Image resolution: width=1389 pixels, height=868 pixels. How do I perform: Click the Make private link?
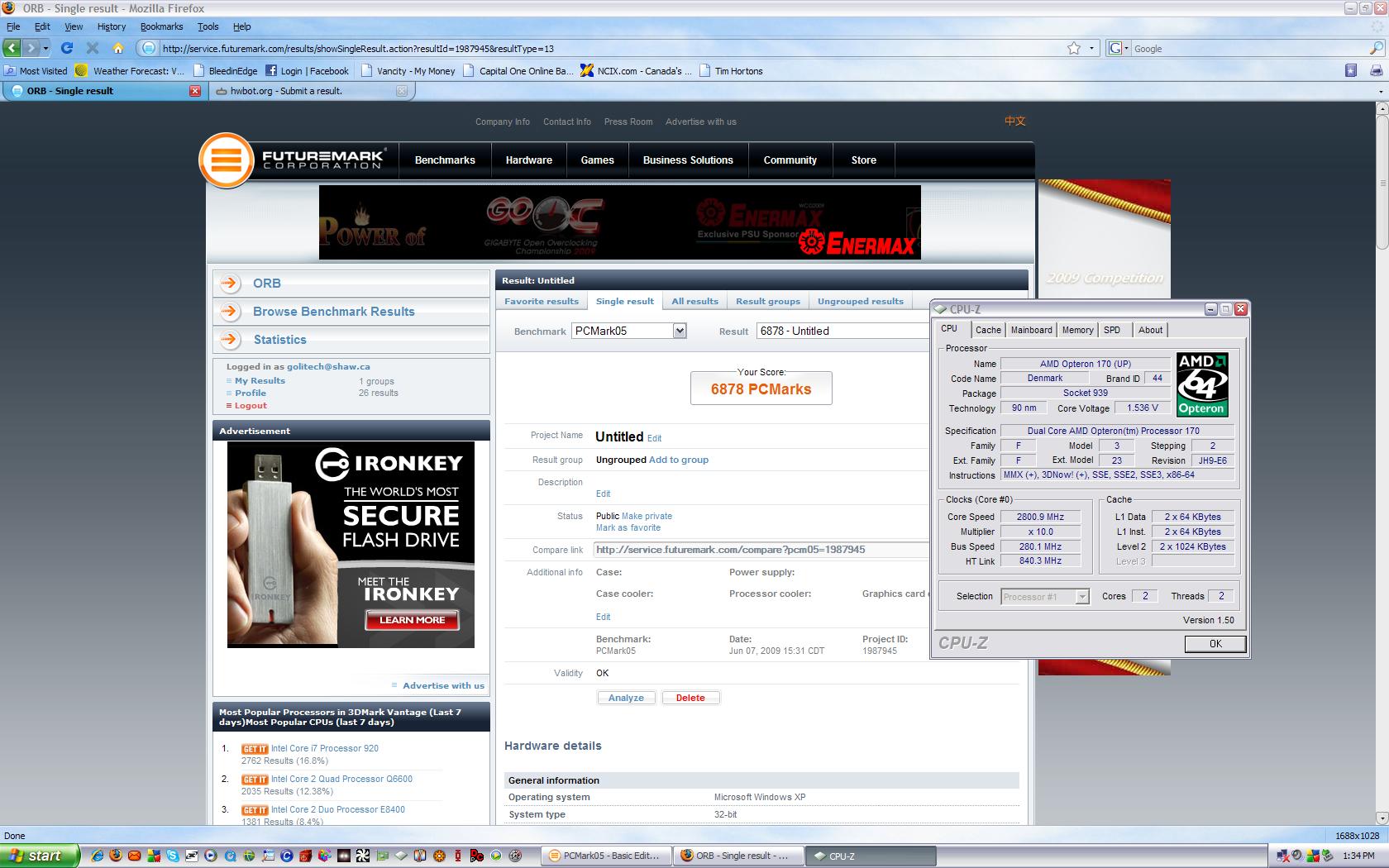[647, 516]
